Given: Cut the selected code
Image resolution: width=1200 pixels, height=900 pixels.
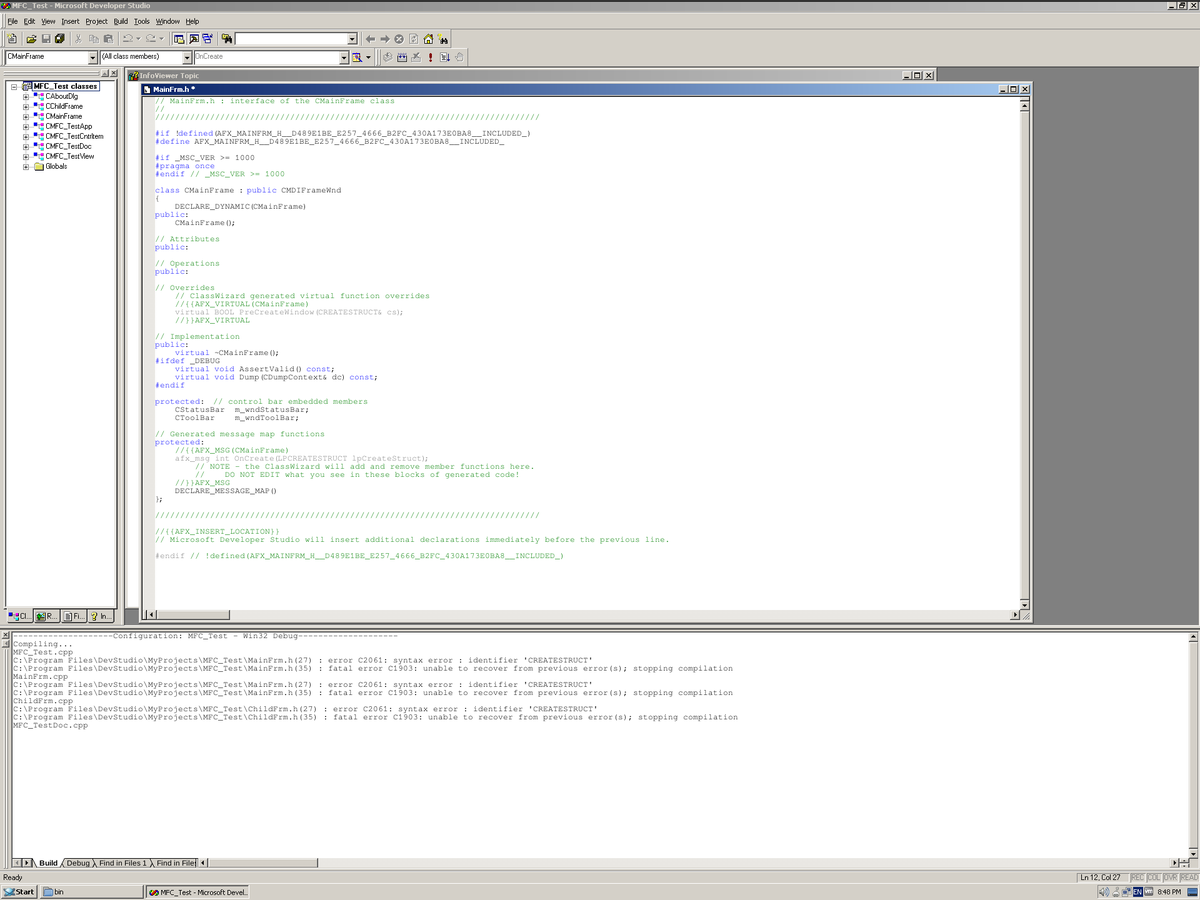Looking at the screenshot, I should pos(78,38).
